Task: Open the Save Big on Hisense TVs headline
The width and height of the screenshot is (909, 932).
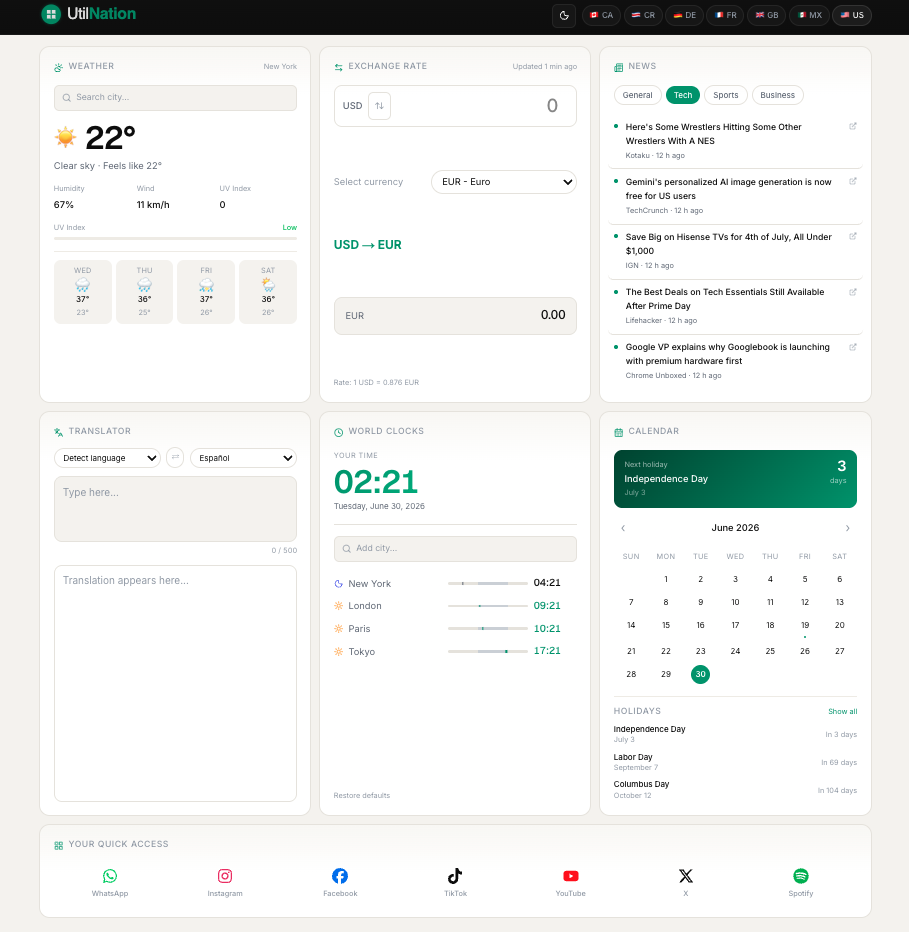Action: click(728, 244)
